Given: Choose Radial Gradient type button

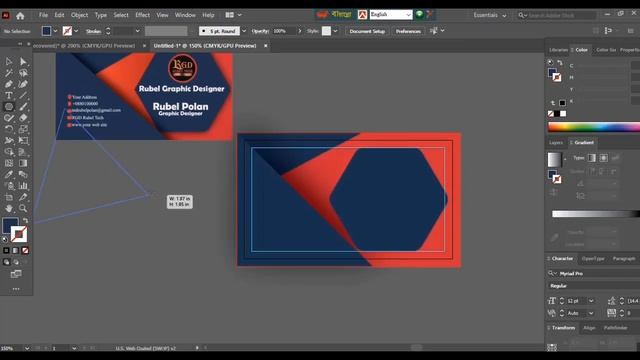Looking at the screenshot, I should (x=603, y=158).
